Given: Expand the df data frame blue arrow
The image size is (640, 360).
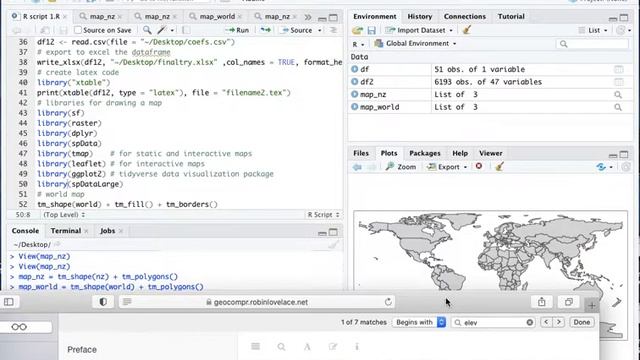Looking at the screenshot, I should 355,69.
